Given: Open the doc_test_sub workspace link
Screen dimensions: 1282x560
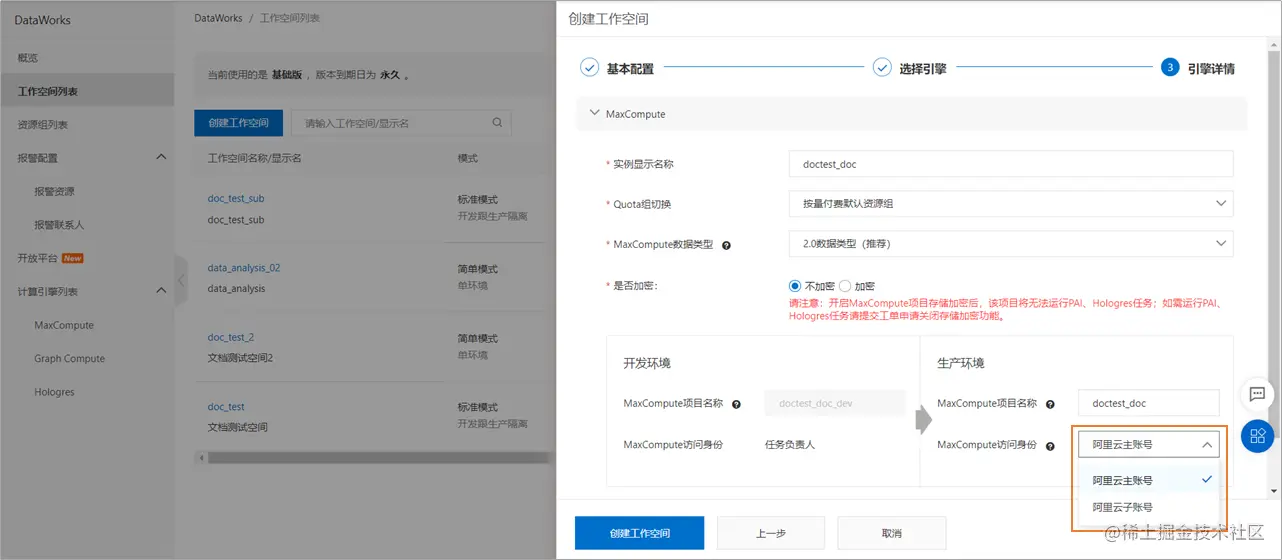Looking at the screenshot, I should (236, 198).
